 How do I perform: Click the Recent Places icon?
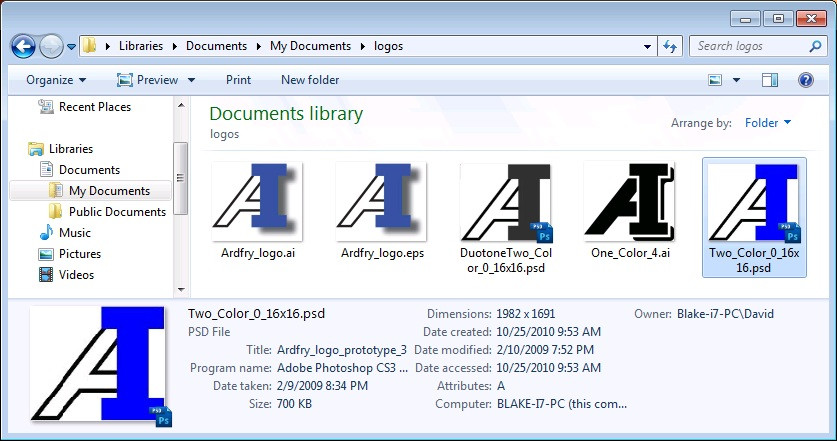click(x=46, y=107)
